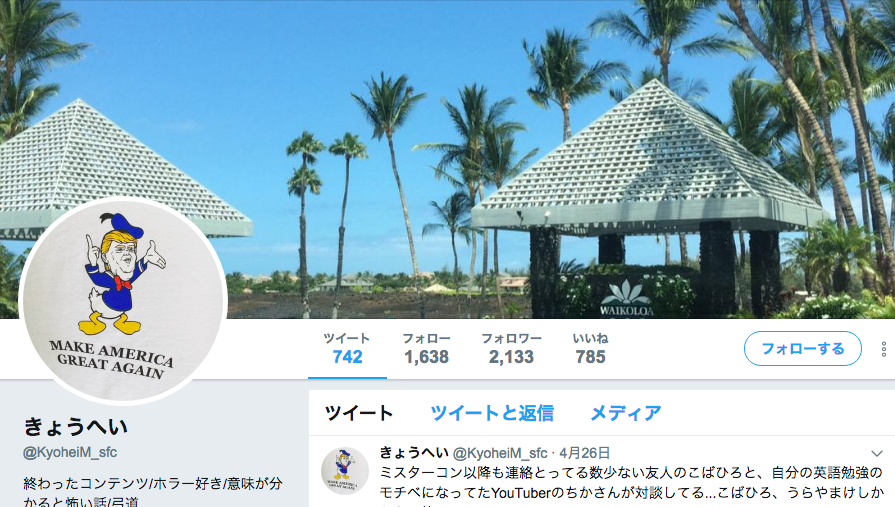Open the large Donald Duck profile picture

coord(123,300)
